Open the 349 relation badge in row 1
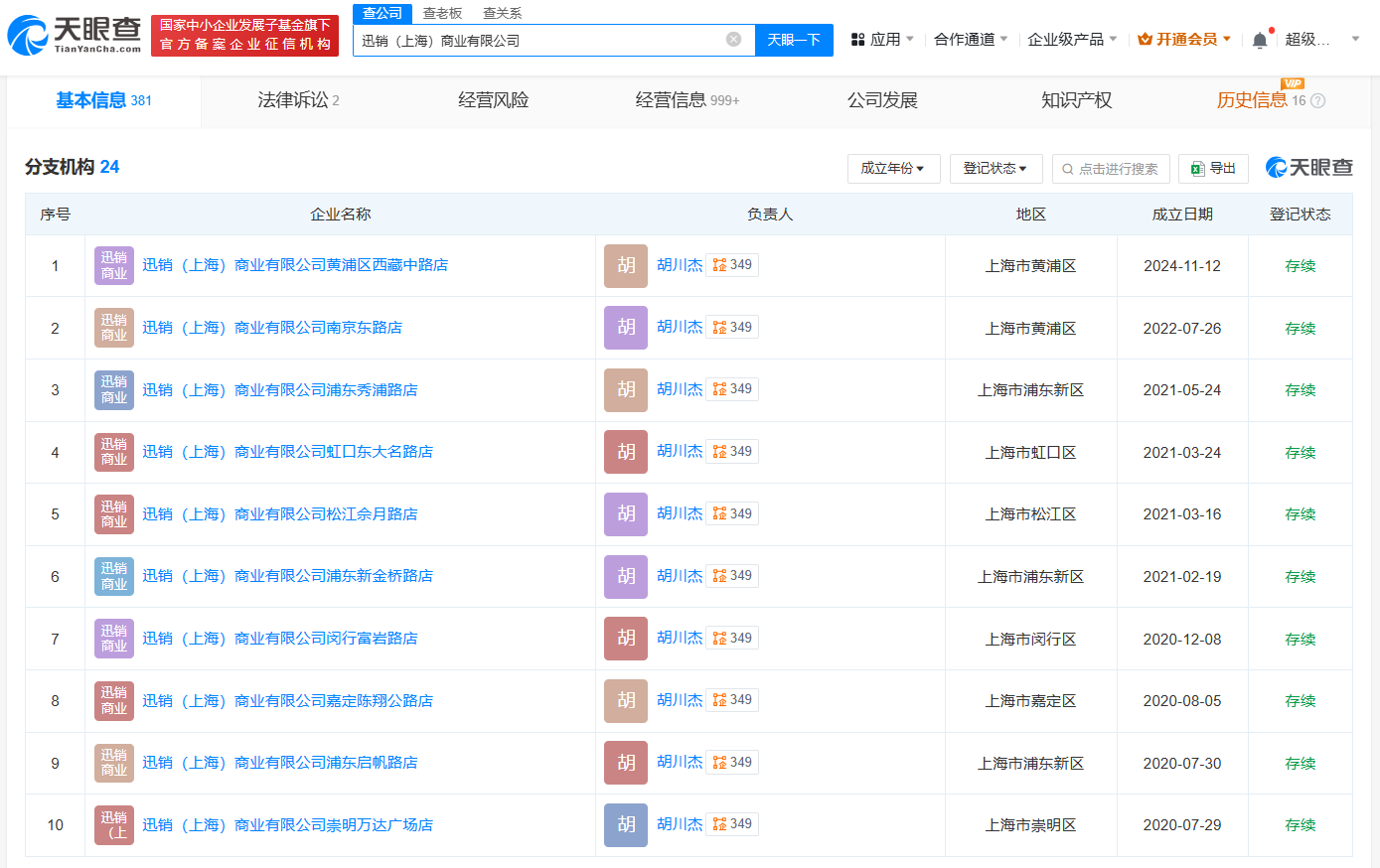Viewport: 1380px width, 868px height. 732,265
